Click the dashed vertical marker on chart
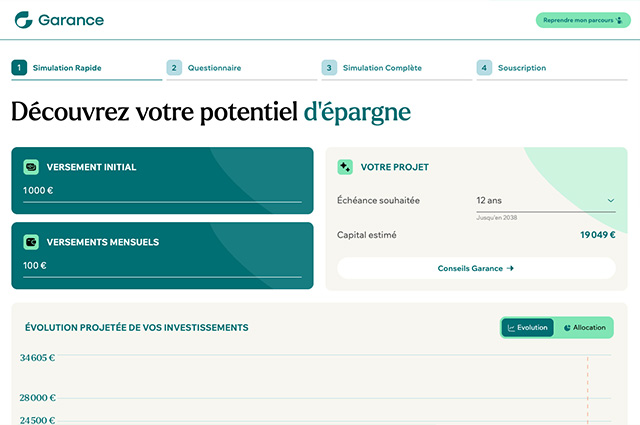Screen dimensions: 640x425 [x=588, y=390]
